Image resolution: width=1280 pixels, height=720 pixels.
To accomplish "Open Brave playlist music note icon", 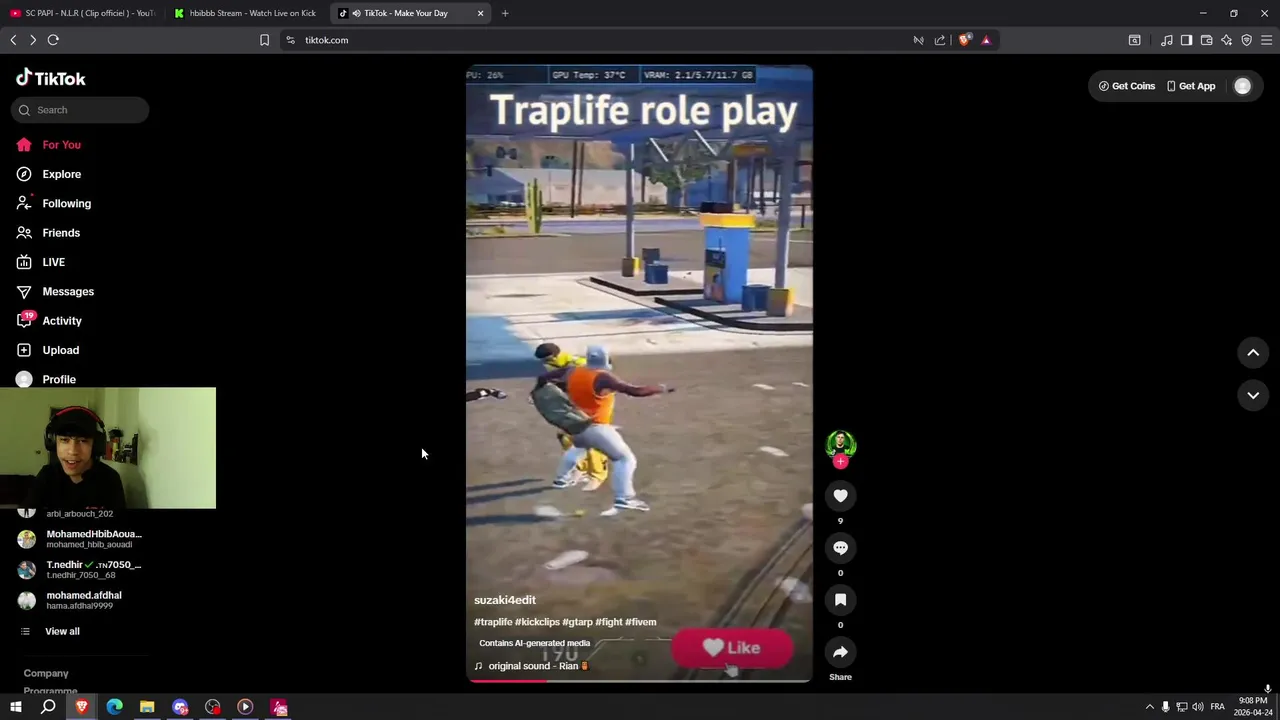I will tap(1167, 40).
